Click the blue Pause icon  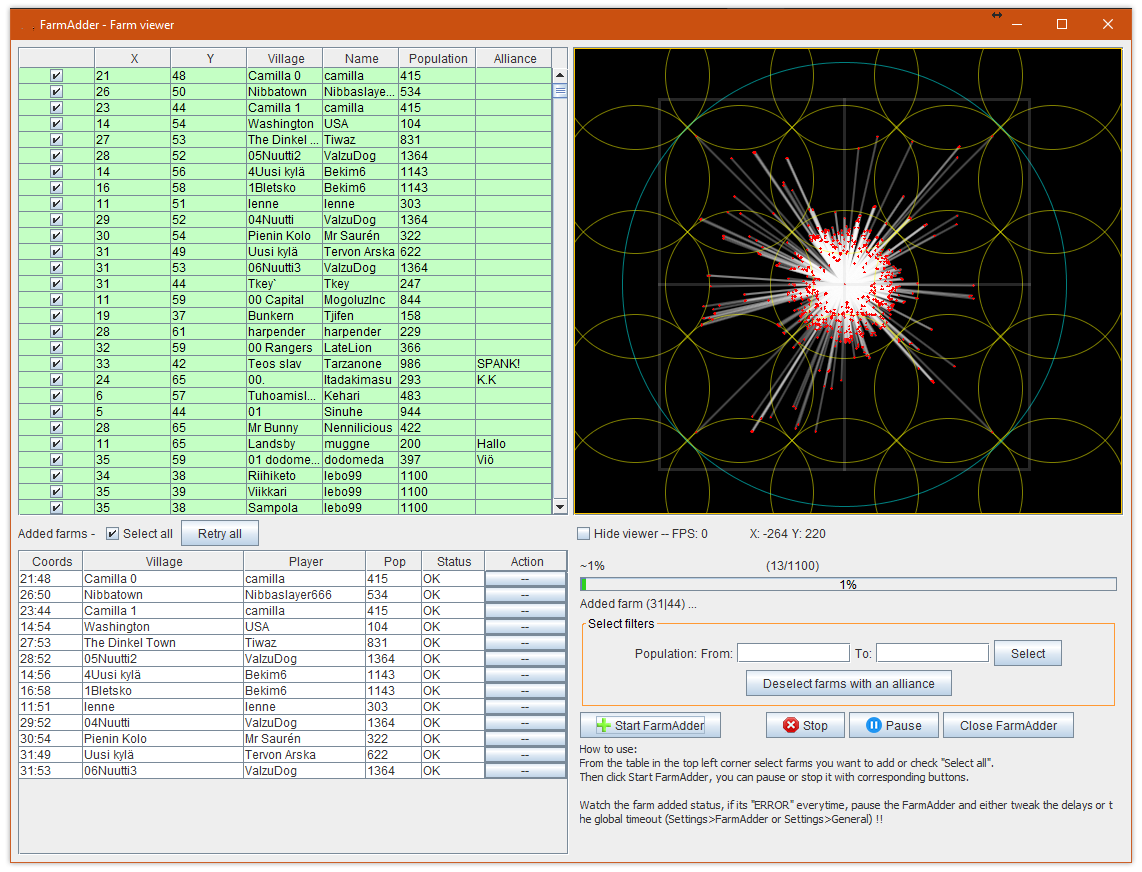[x=873, y=726]
